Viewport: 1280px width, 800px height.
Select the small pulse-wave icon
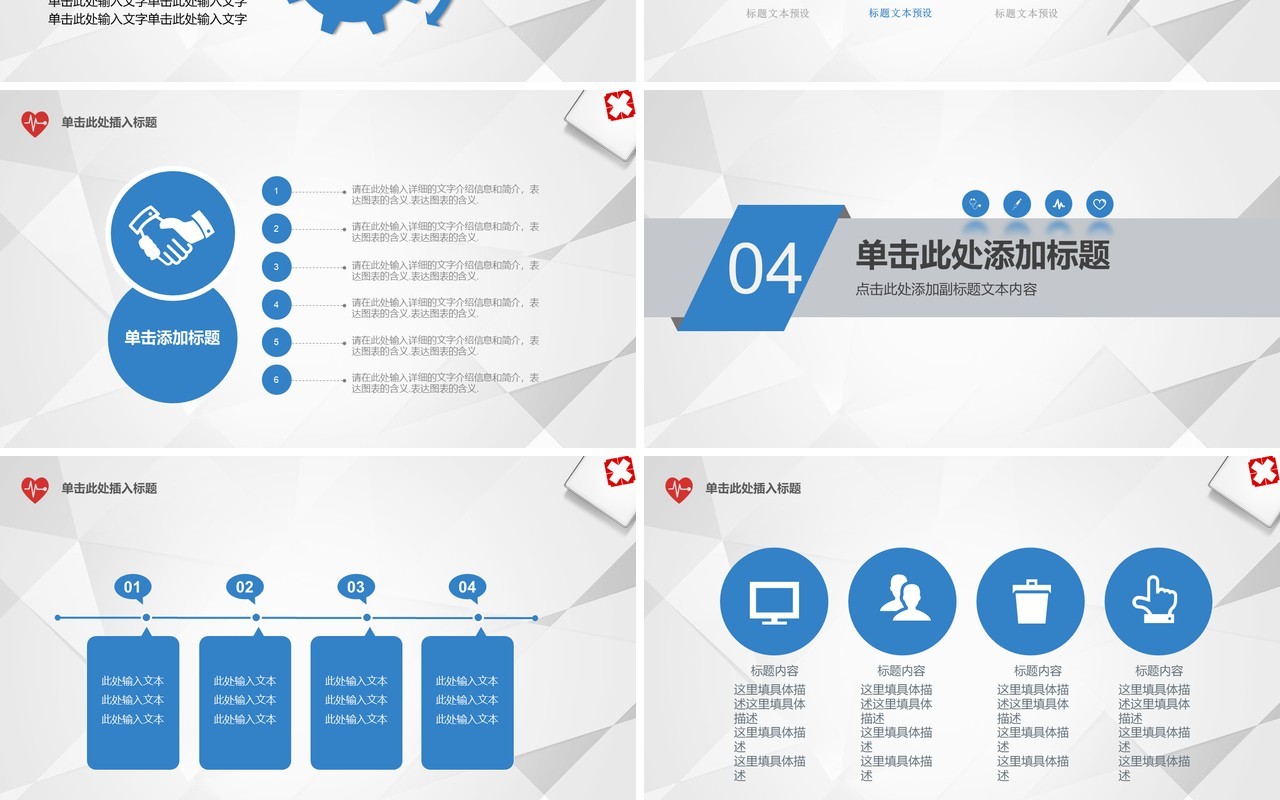coord(1059,204)
